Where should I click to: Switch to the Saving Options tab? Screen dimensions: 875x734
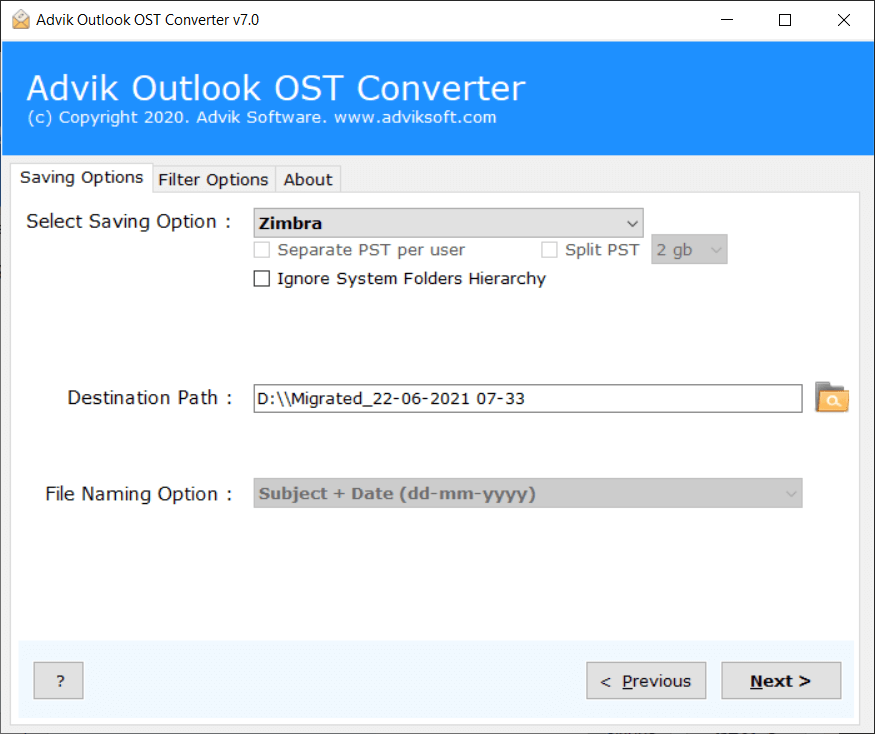pyautogui.click(x=81, y=177)
